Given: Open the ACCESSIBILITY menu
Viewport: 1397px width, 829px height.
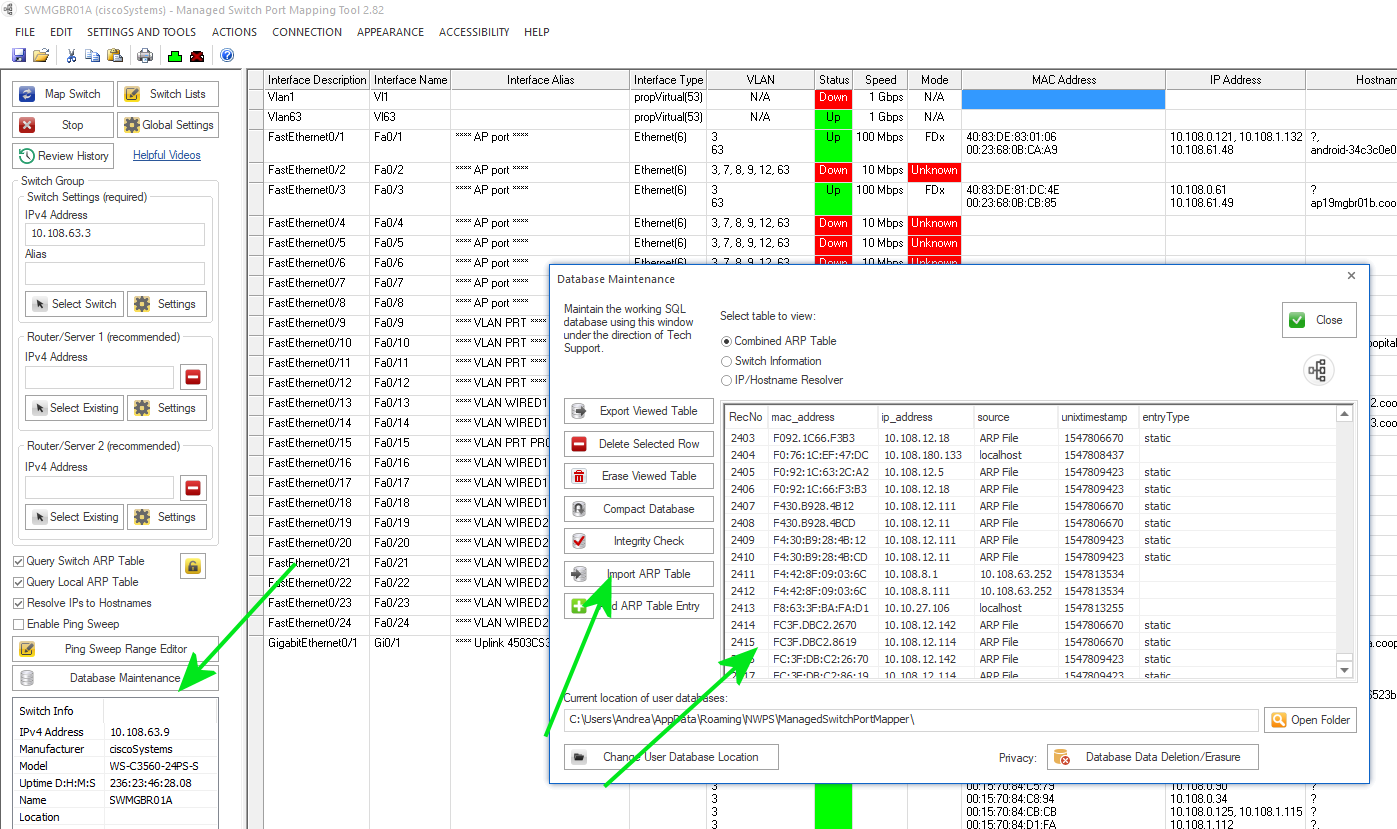Looking at the screenshot, I should pyautogui.click(x=474, y=32).
